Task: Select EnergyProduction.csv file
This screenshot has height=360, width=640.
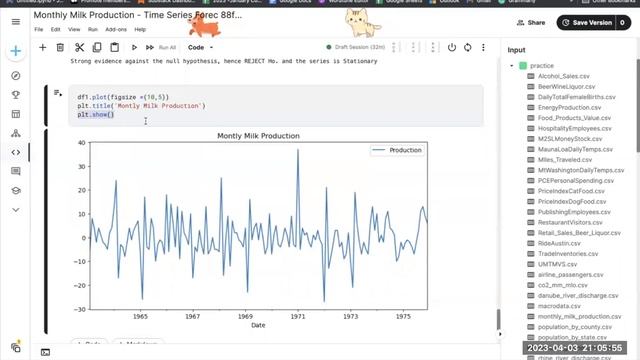Action: coord(569,107)
